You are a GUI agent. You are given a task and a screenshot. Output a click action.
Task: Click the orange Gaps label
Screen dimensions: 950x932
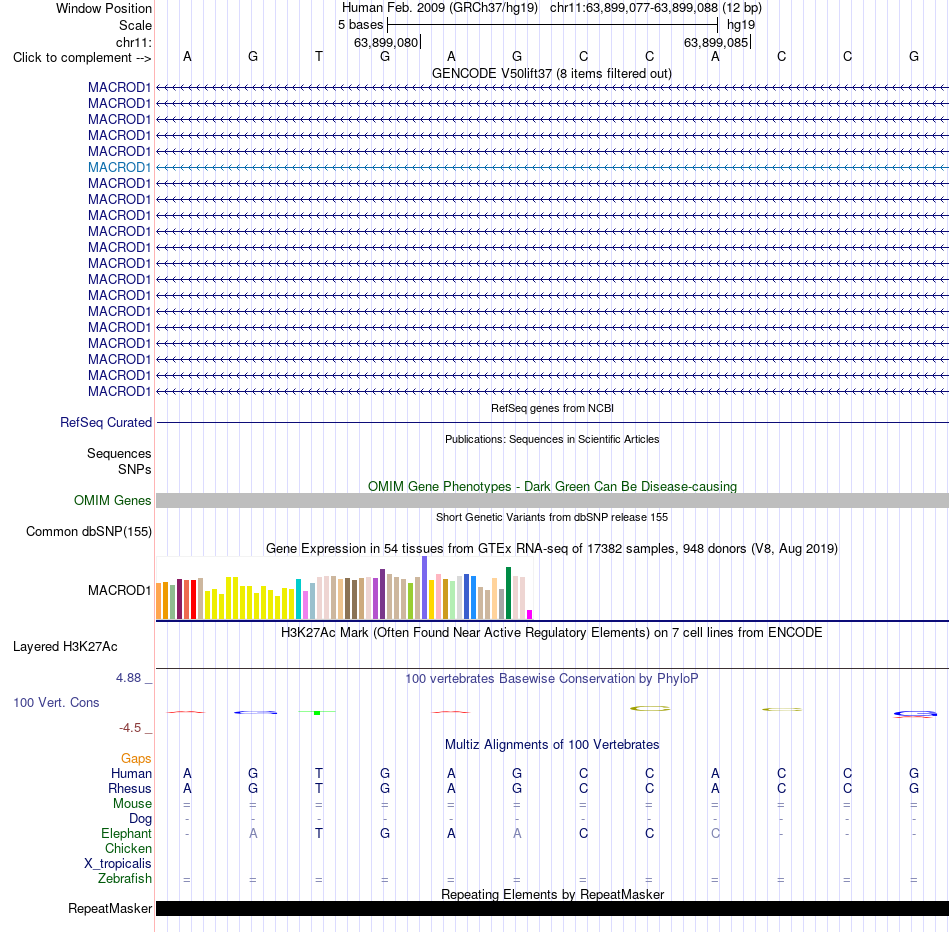pyautogui.click(x=136, y=759)
